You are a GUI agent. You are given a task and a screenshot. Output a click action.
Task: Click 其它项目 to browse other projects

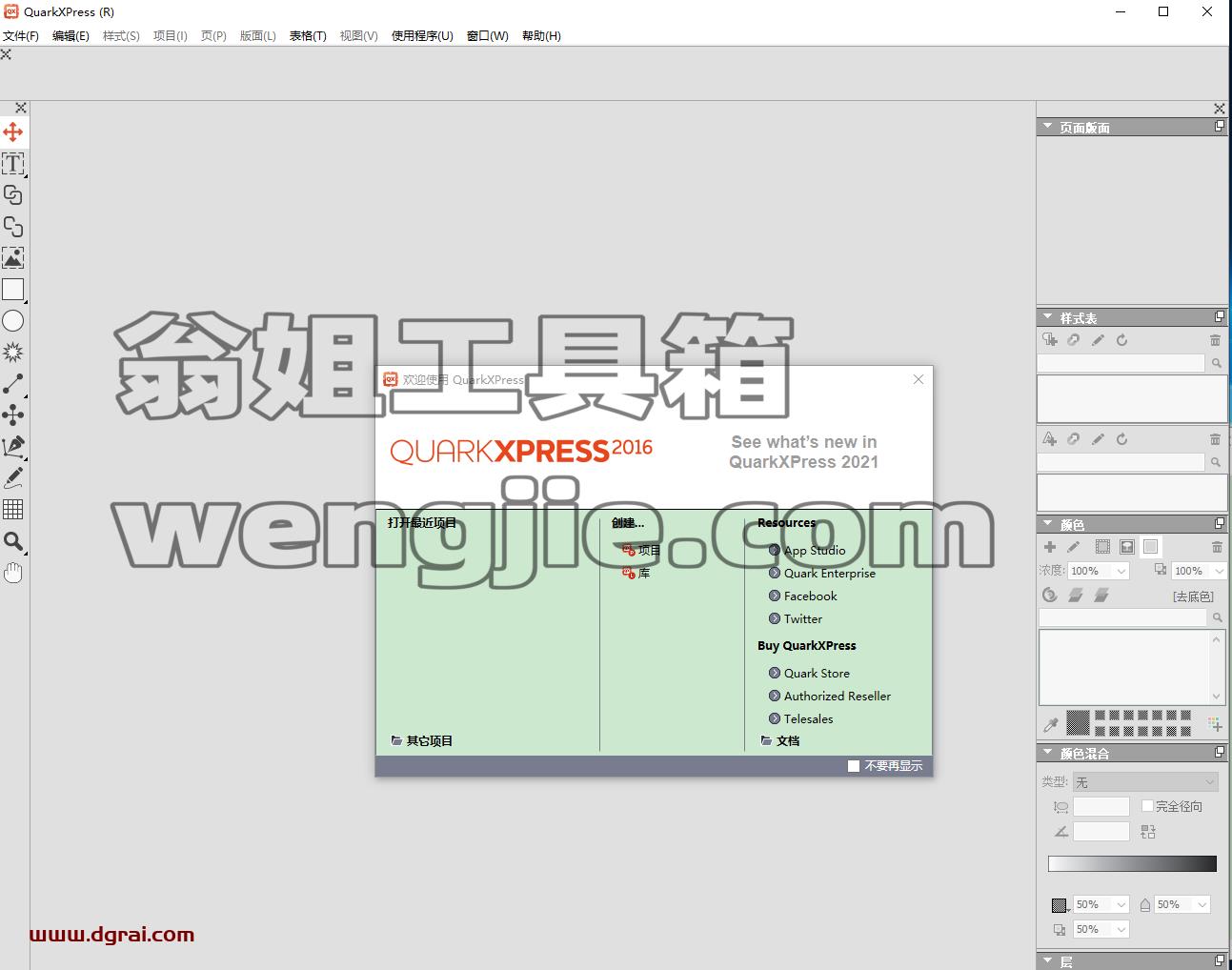click(x=422, y=740)
